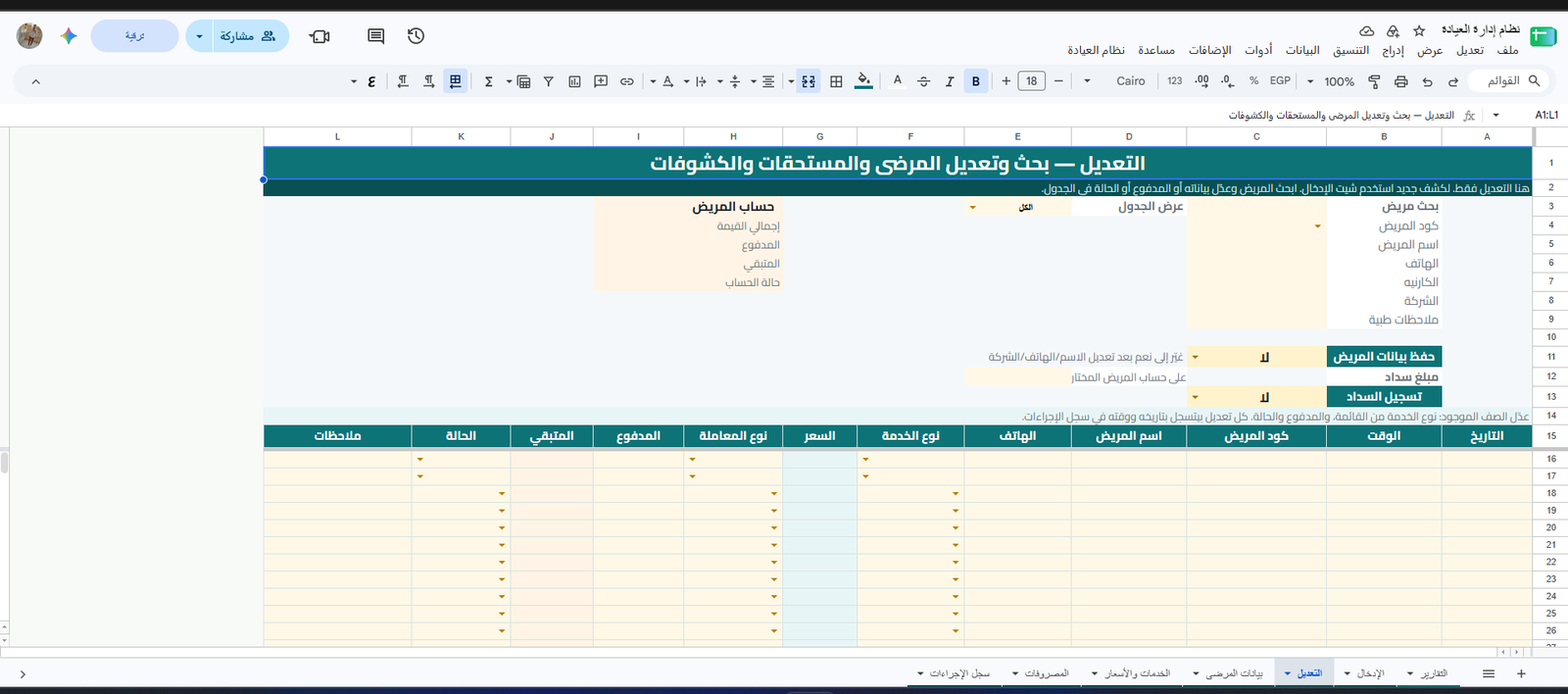This screenshot has height=694, width=1568.
Task: Star this clinic management spreadsheet
Action: (x=1419, y=31)
